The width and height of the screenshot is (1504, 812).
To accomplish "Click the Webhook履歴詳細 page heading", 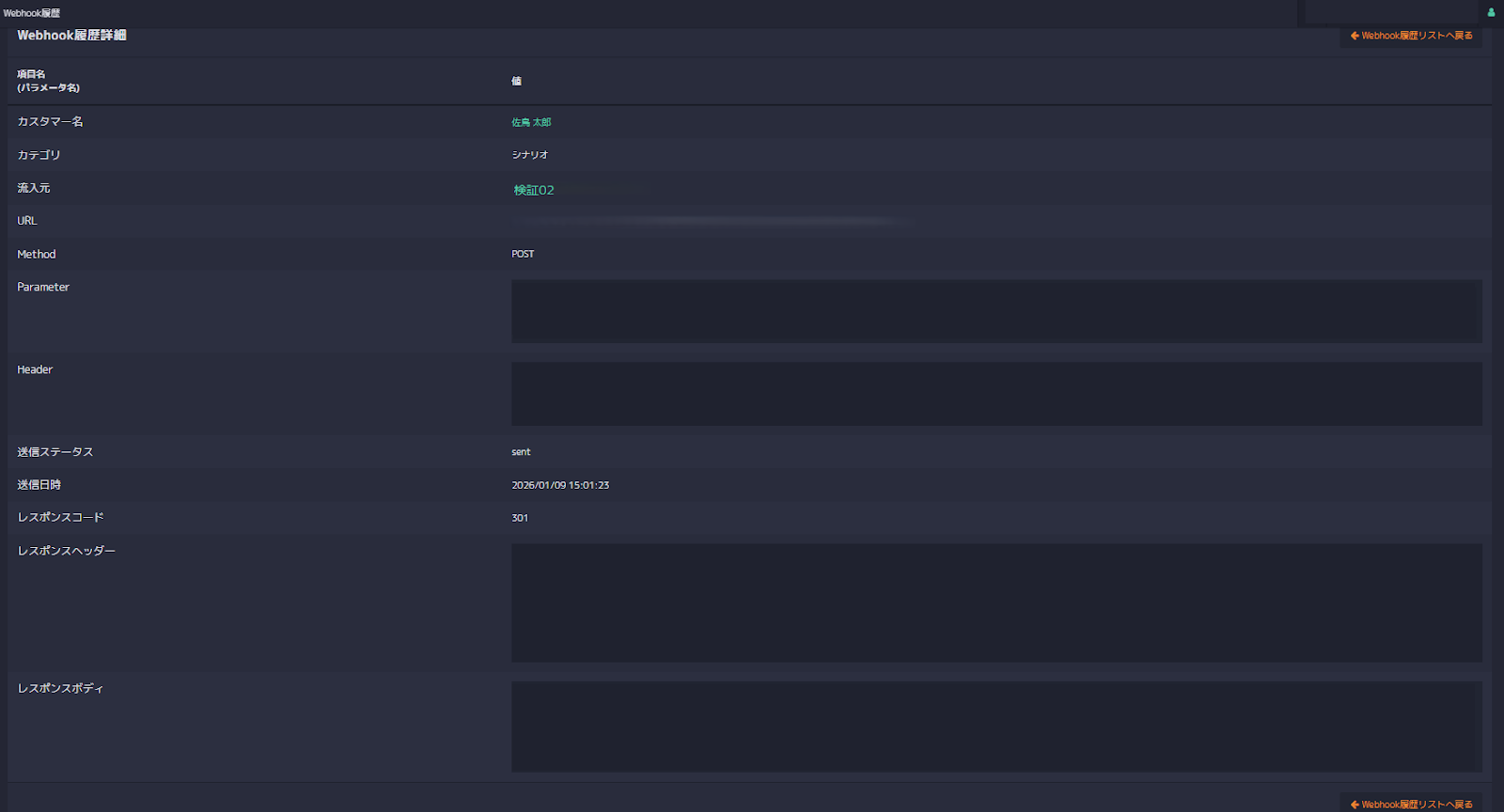I will click(71, 36).
